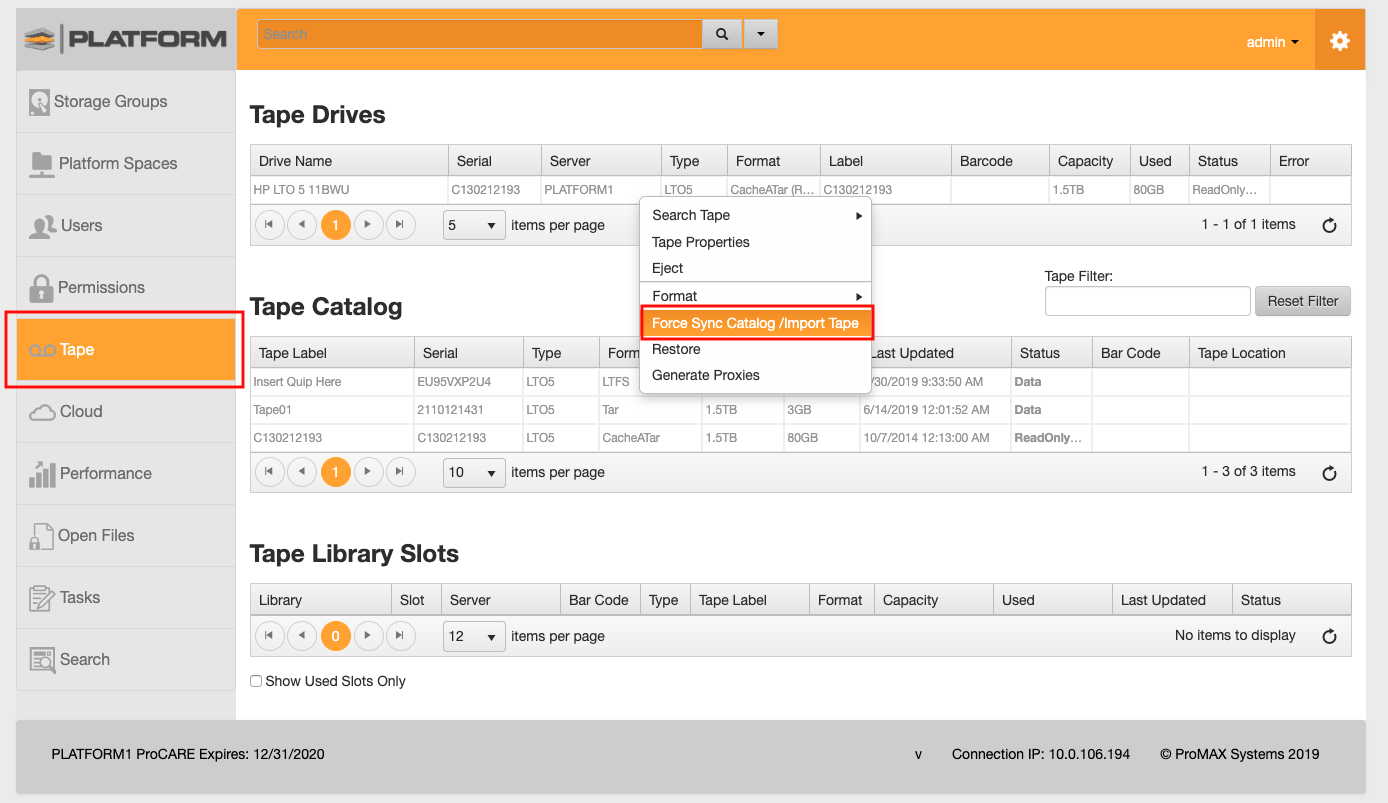This screenshot has height=803, width=1388.
Task: Select the HP LTO 5 11BWU drive row
Action: tap(800, 190)
